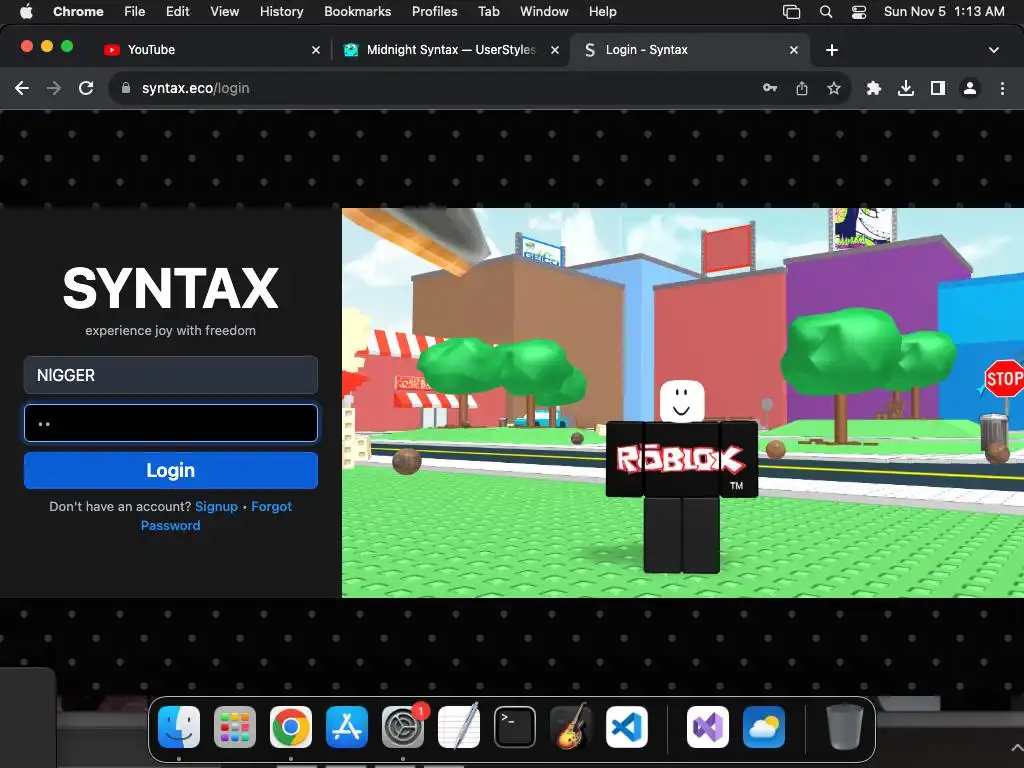
Task: Switch to the YouTube tab
Action: coord(210,50)
